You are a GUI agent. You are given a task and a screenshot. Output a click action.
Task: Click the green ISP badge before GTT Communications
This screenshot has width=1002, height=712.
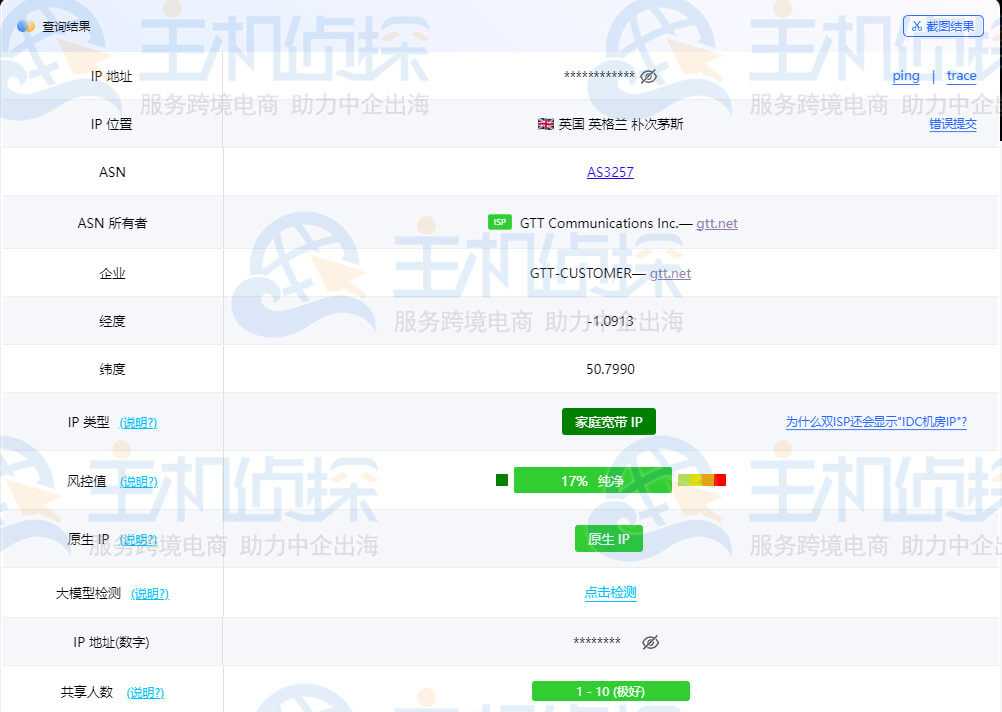click(500, 223)
